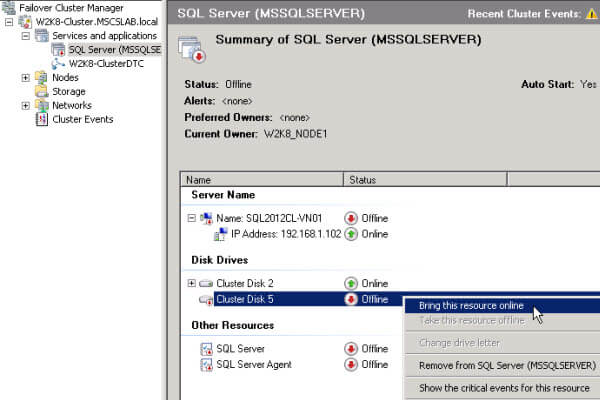Click the Status column header
600x400 pixels.
(x=425, y=180)
